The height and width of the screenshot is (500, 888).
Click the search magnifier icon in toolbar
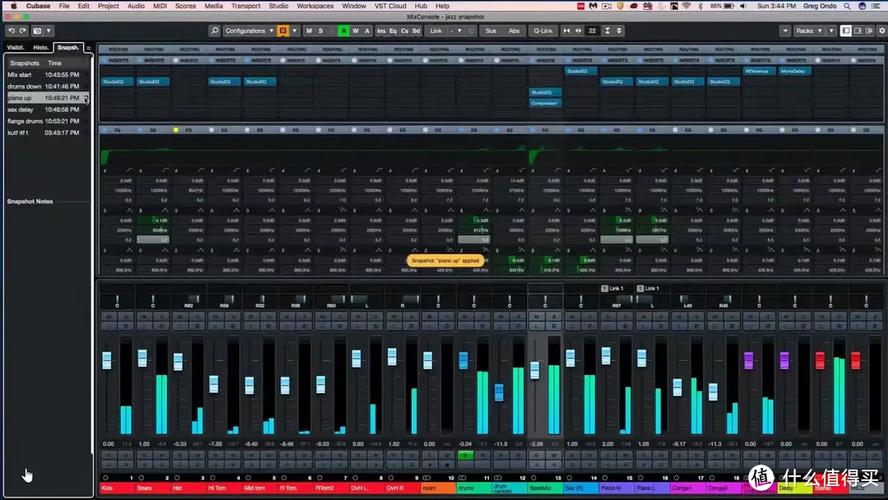click(x=215, y=31)
